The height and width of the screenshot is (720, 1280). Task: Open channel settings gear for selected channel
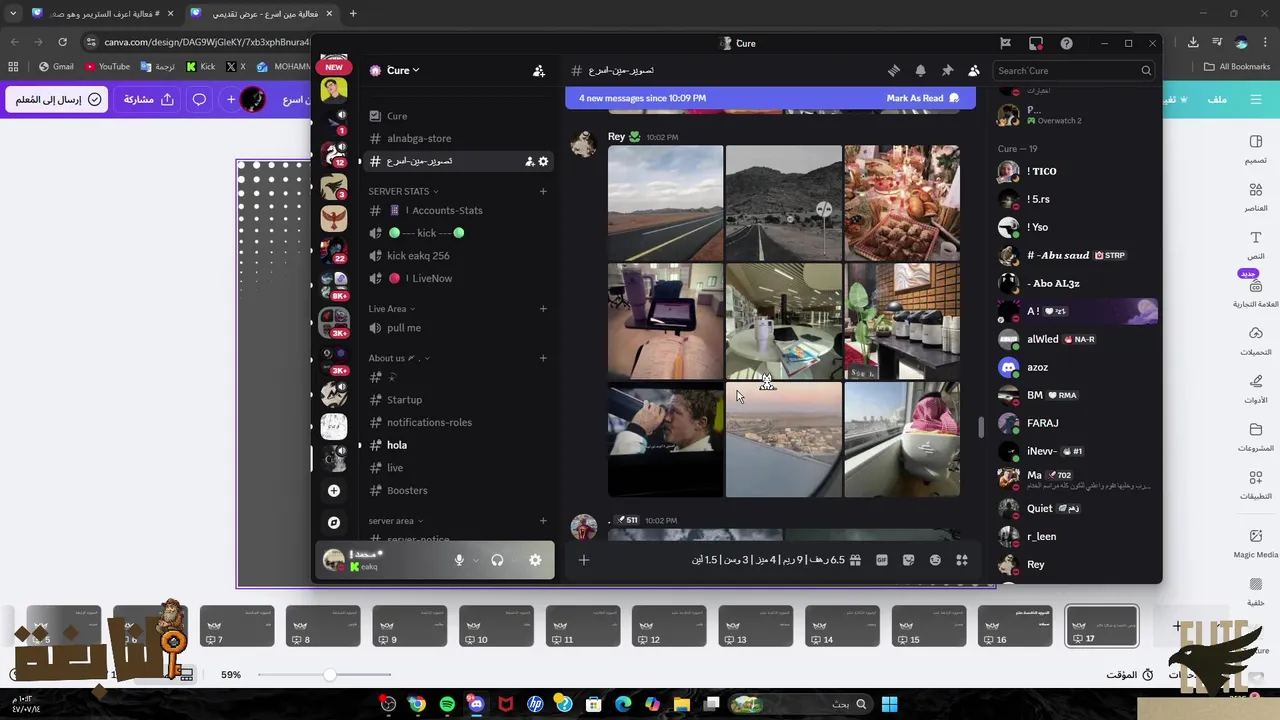tap(543, 161)
